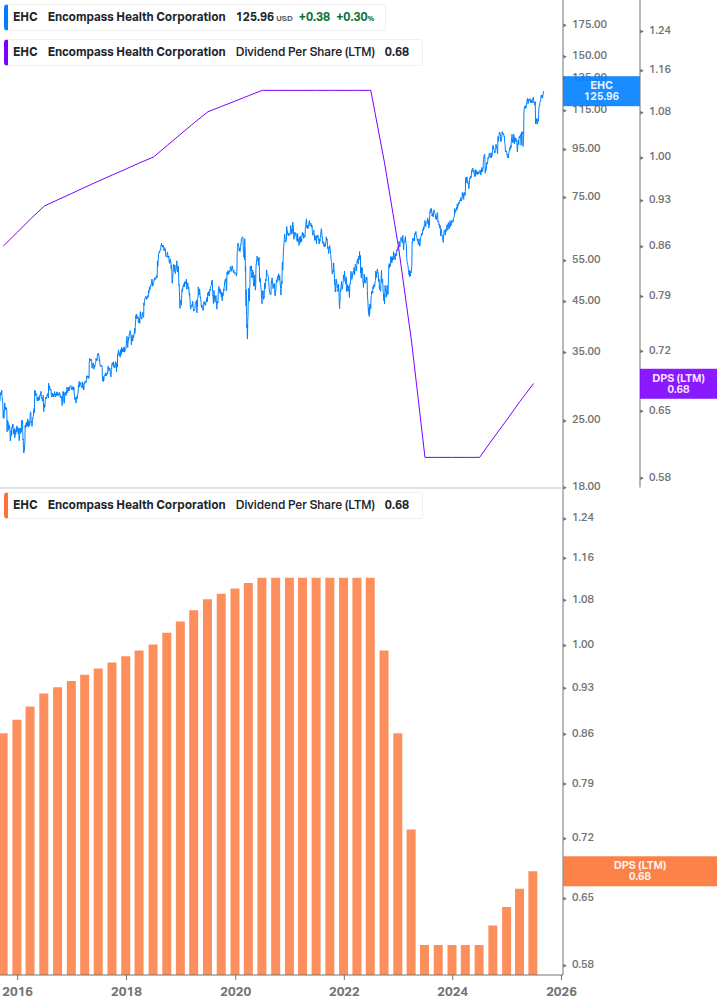Click the 2024 label on the time axis
This screenshot has height=1005, width=717.
(452, 992)
